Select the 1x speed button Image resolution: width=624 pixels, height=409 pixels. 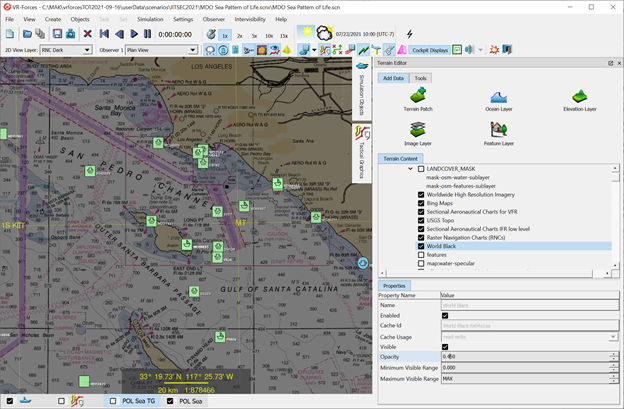225,35
